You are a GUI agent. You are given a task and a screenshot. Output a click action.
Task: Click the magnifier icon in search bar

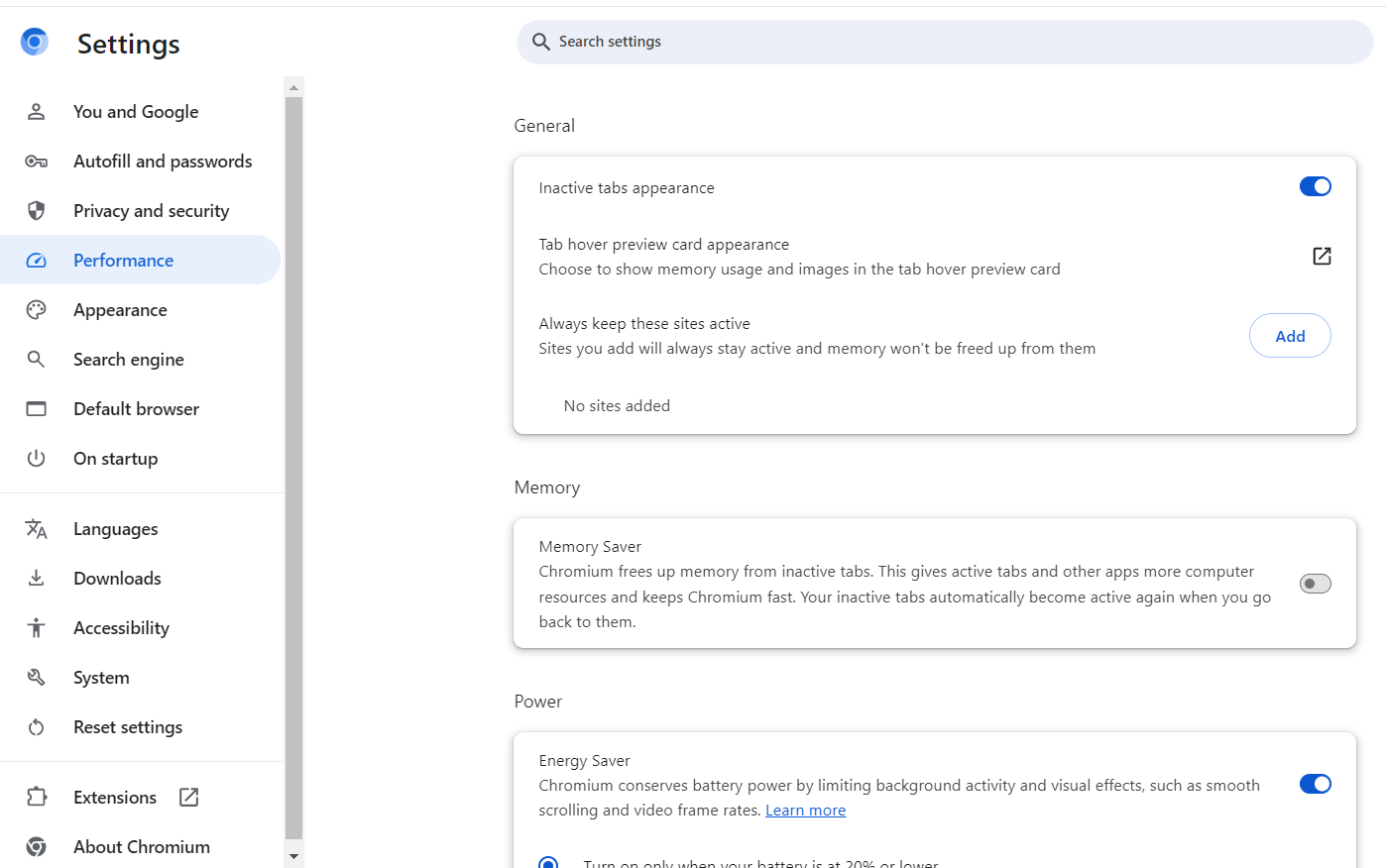(540, 42)
